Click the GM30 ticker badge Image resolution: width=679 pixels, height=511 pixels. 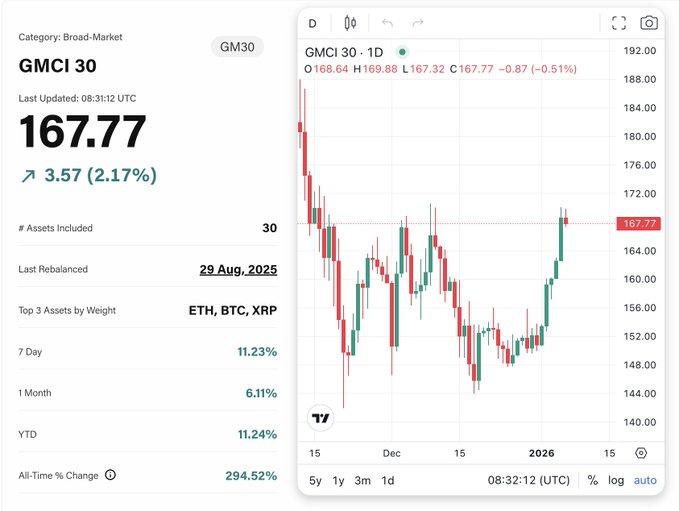(235, 47)
